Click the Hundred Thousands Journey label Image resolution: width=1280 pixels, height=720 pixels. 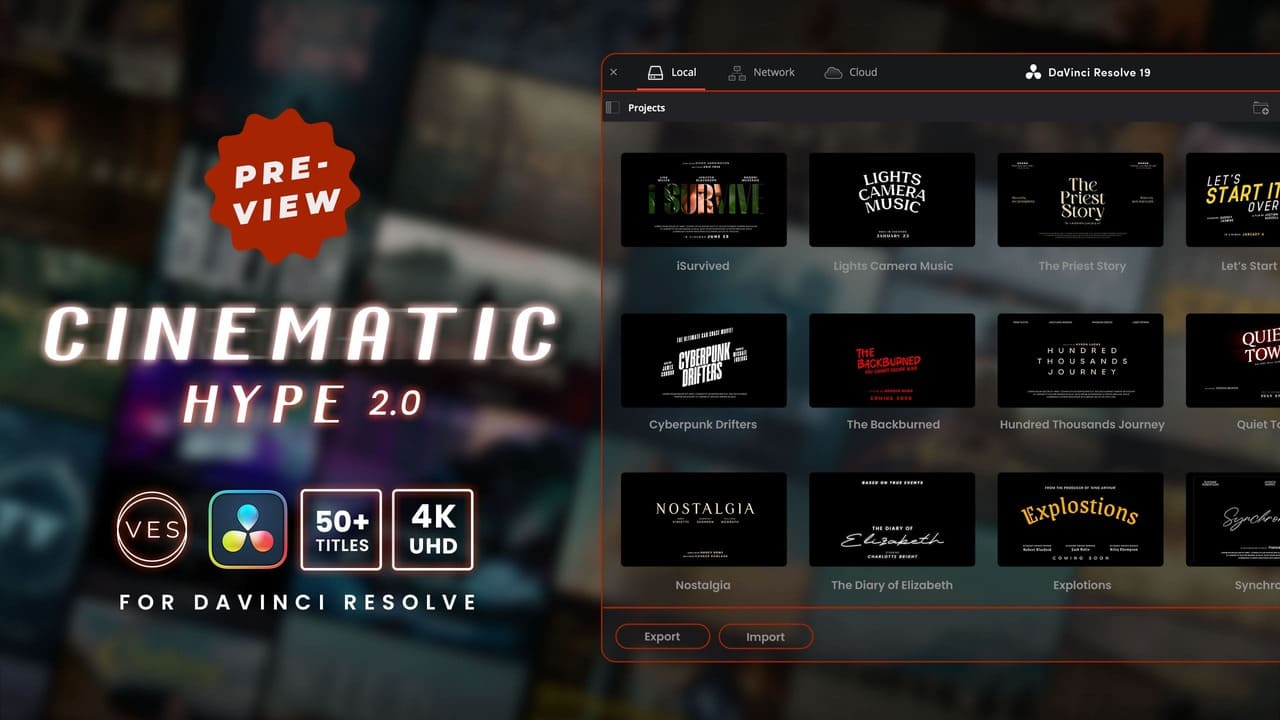pyautogui.click(x=1082, y=424)
